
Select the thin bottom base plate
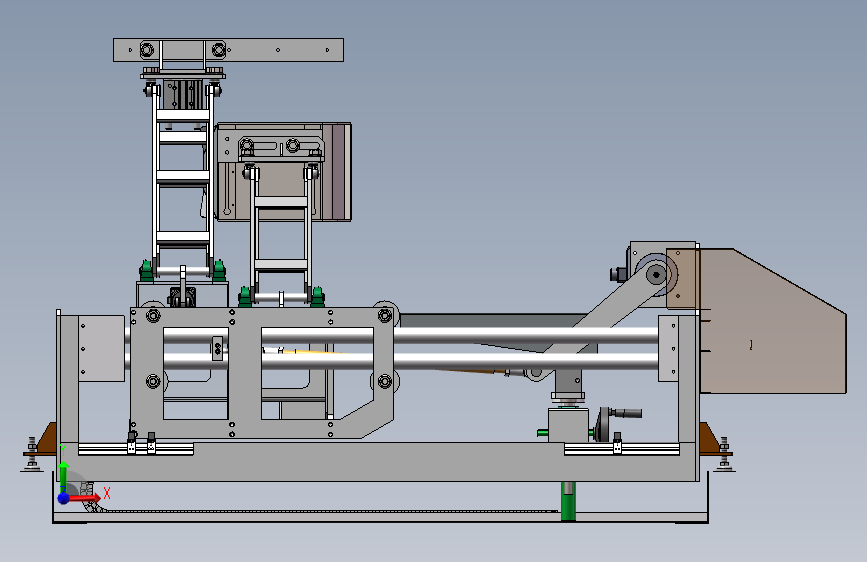(380, 517)
